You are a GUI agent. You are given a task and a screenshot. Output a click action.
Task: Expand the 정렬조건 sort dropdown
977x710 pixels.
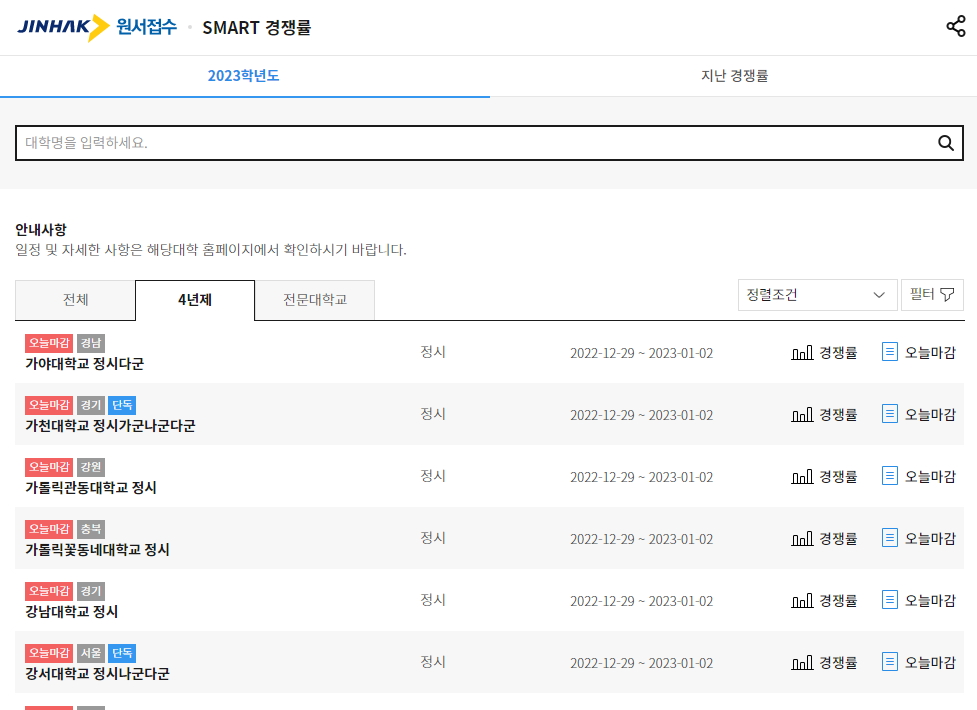[817, 295]
